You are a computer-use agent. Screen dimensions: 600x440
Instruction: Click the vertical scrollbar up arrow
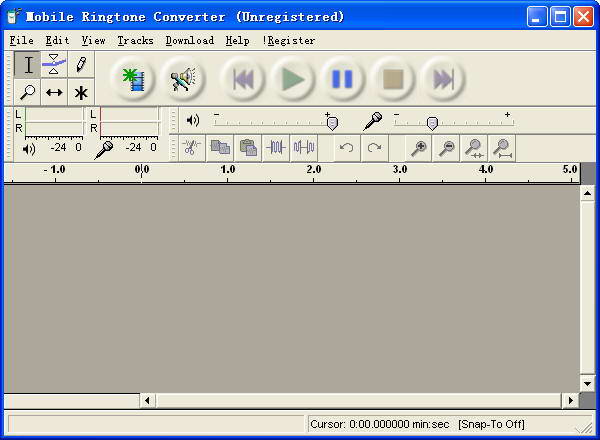[587, 193]
